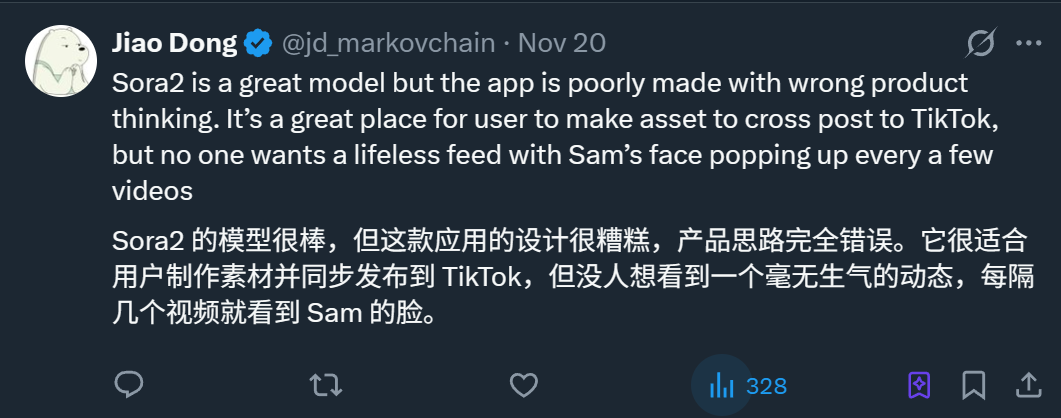Screen dimensions: 1061x418
Task: Click the purple sparkle bookmark icon
Action: [x=919, y=385]
